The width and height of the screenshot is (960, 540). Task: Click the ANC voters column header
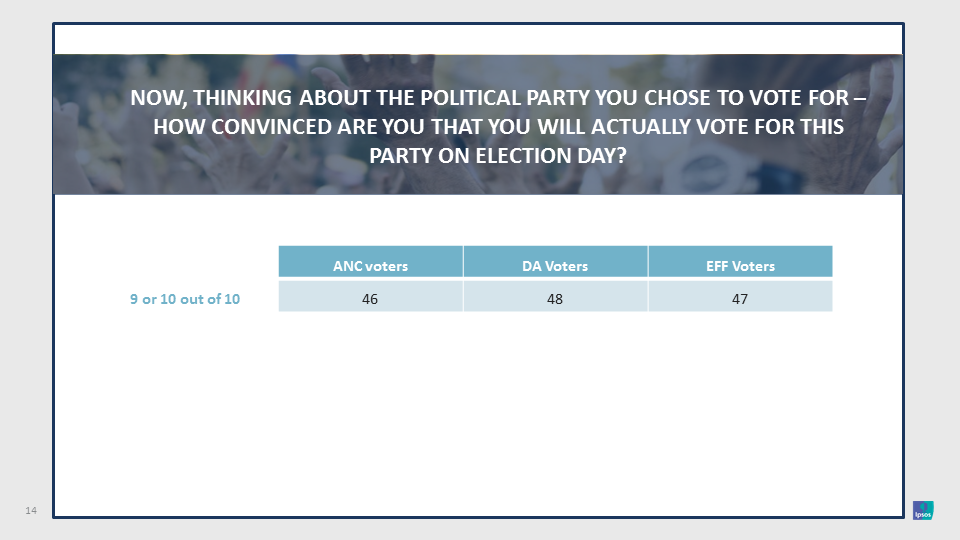370,262
